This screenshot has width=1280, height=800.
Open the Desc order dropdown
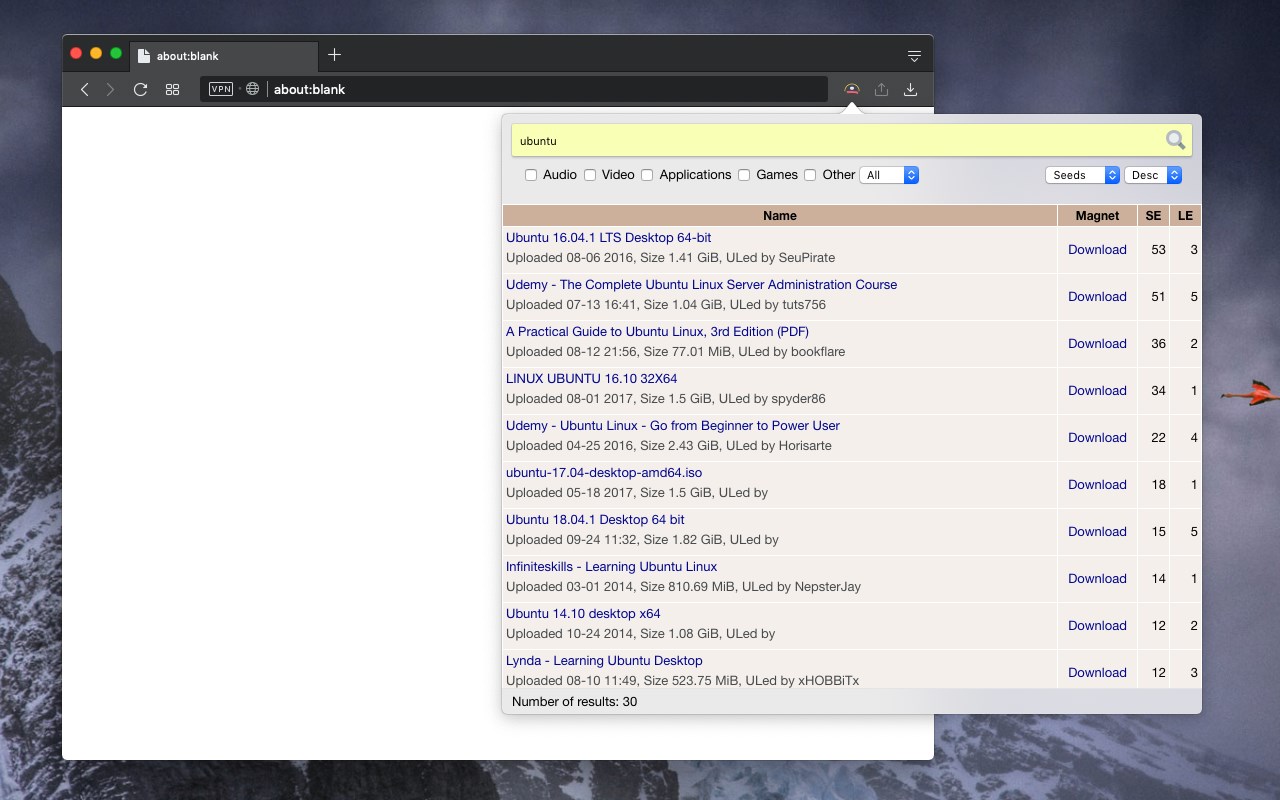coord(1154,175)
